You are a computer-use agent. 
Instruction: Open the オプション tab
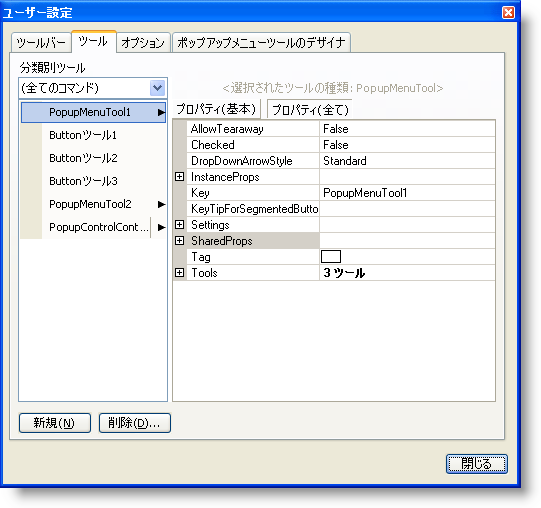click(x=143, y=43)
